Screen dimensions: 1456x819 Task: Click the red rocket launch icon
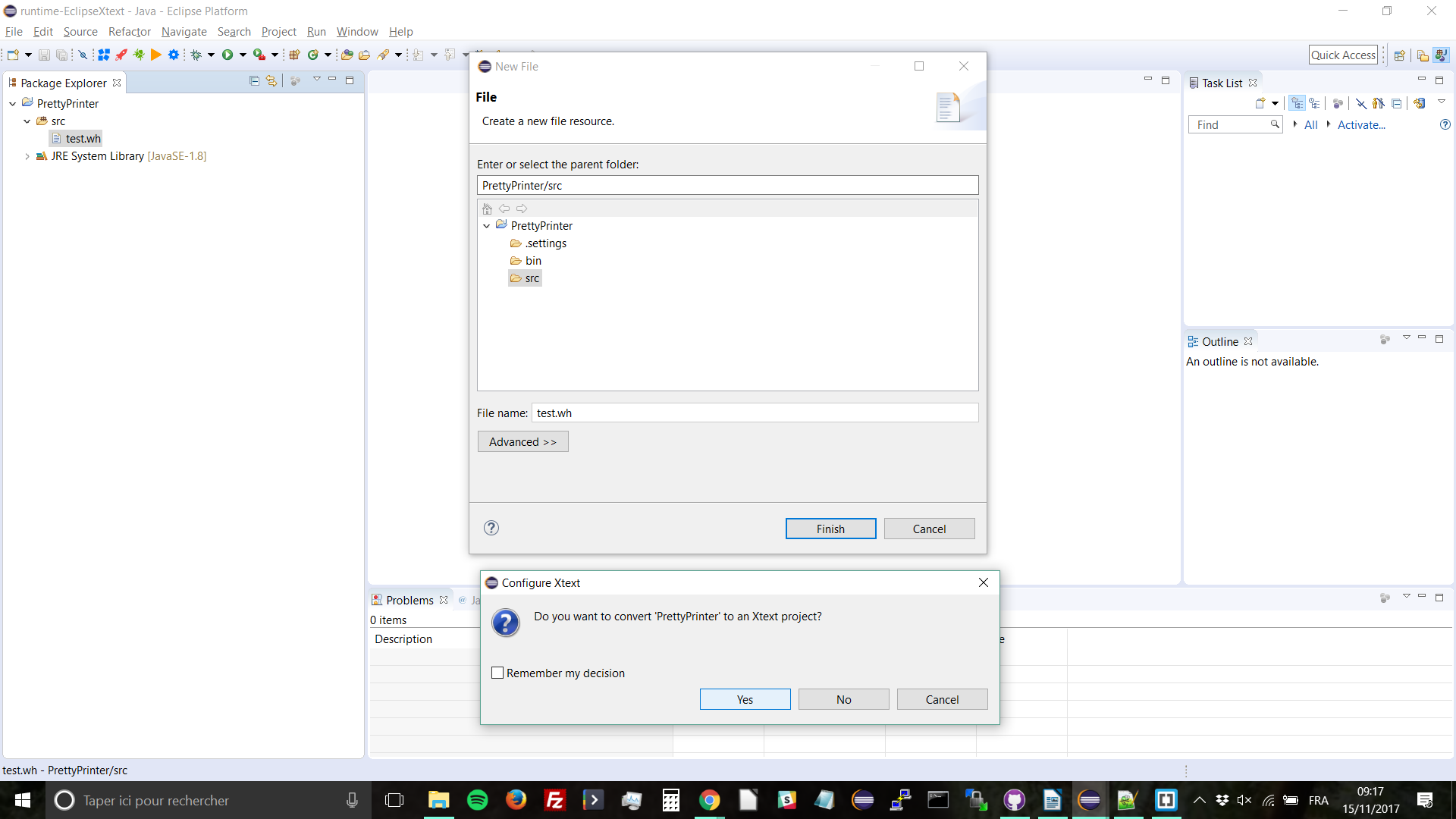click(121, 55)
